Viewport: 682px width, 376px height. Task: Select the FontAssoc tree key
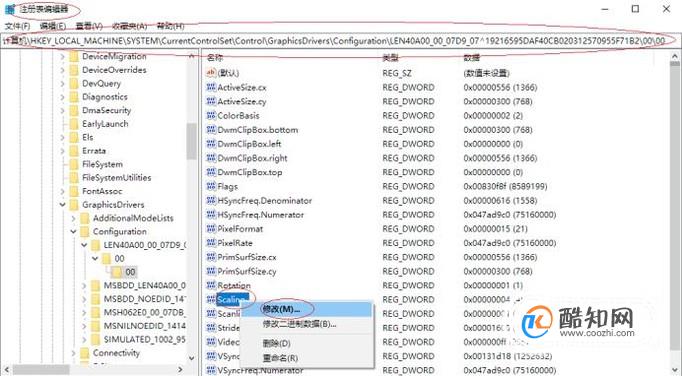(x=102, y=191)
